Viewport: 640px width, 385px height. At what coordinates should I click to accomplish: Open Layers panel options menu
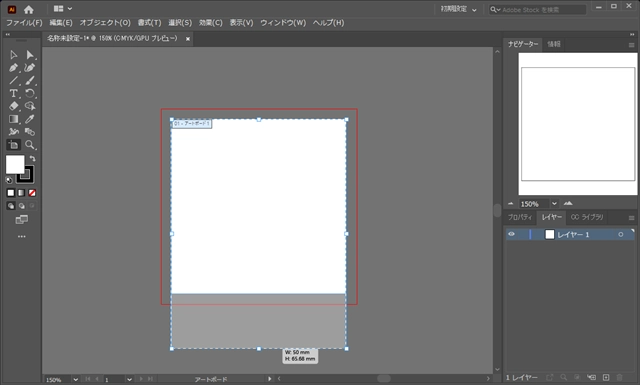tap(631, 218)
